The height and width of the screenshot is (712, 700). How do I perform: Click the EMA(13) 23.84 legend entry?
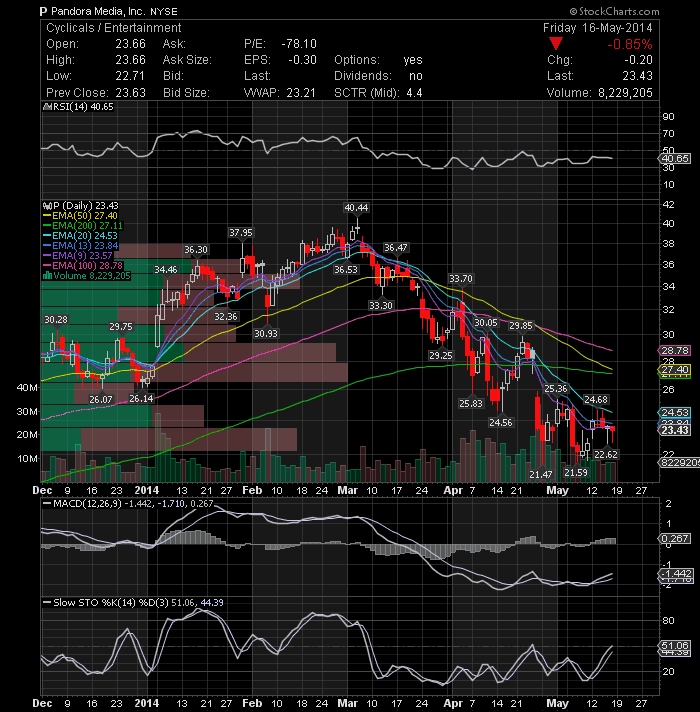85,246
